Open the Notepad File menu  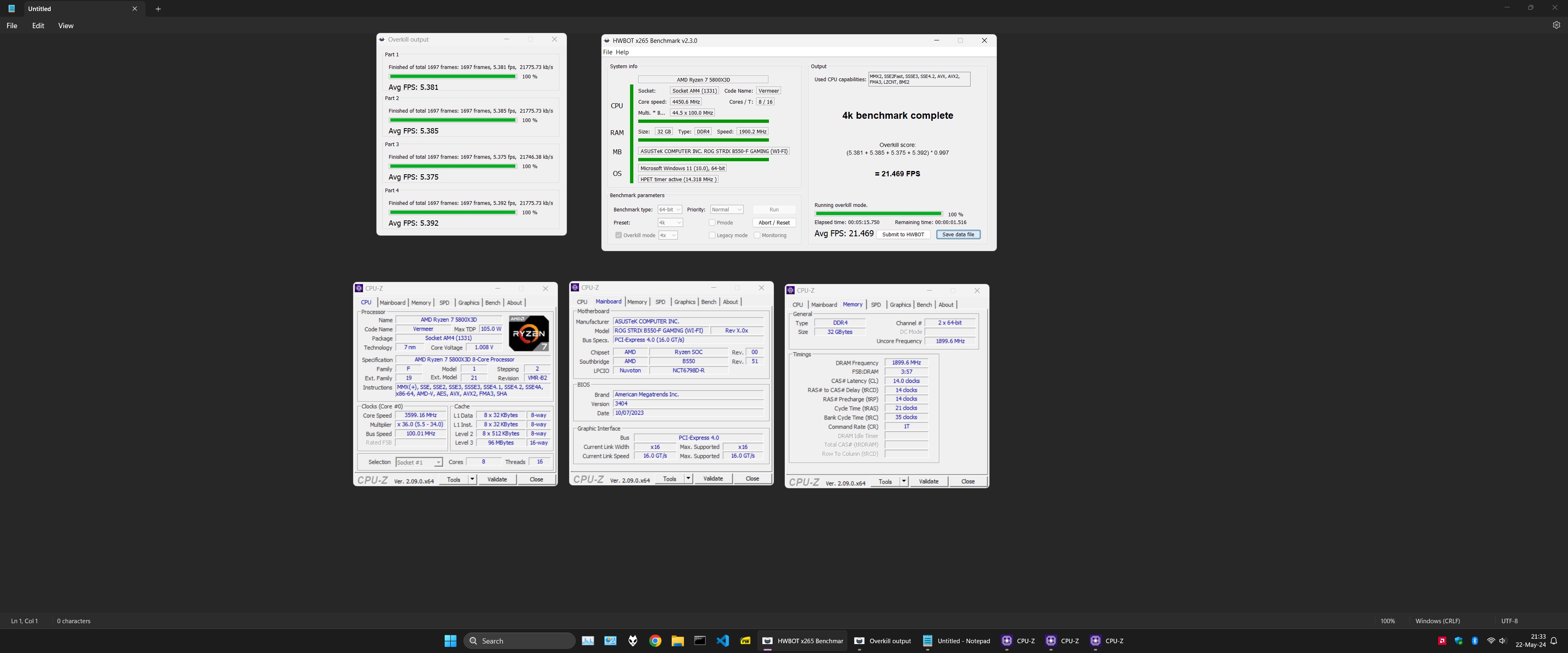11,26
